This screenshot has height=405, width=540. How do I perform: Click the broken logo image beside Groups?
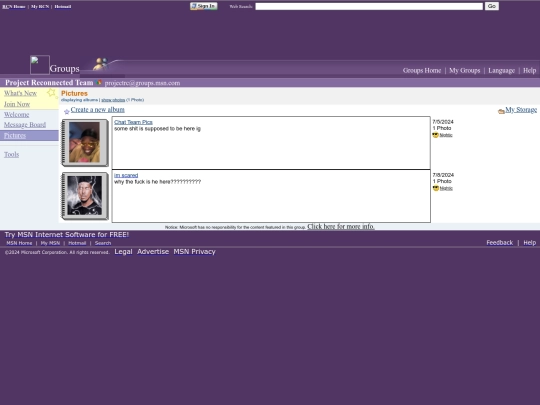click(40, 65)
